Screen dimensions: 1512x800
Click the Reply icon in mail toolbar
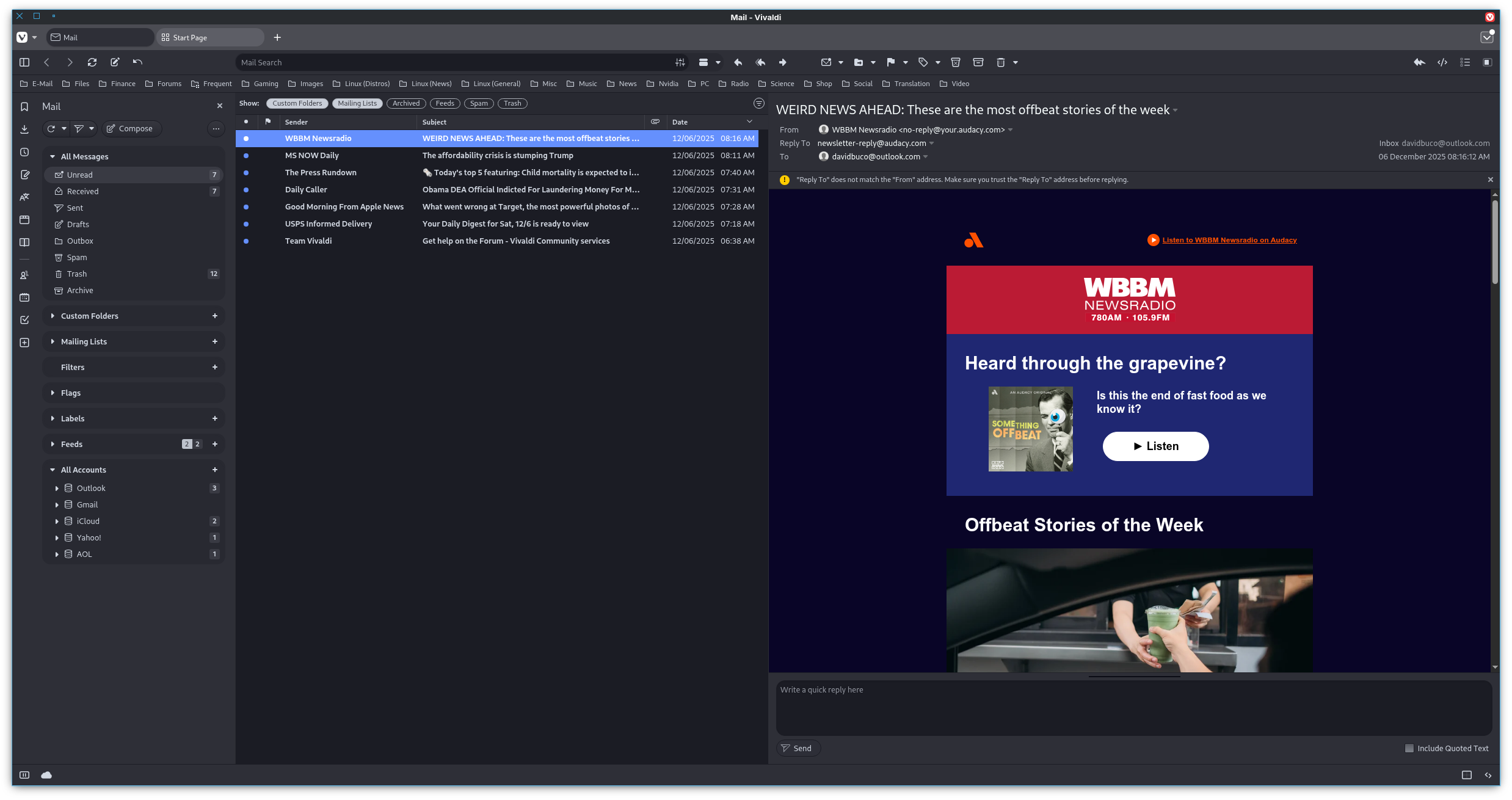tap(738, 62)
